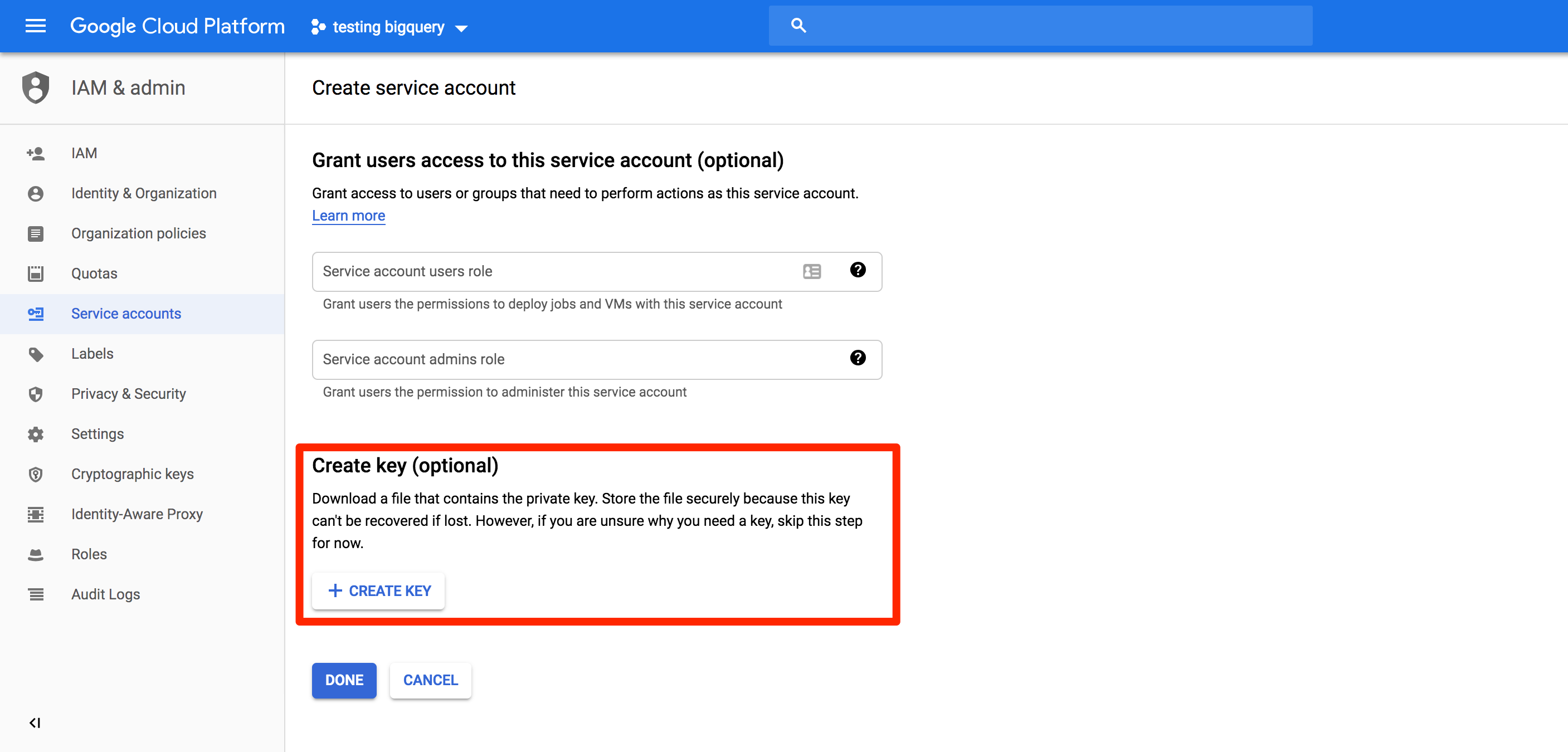Navigate to Audit Logs
Viewport: 1568px width, 752px height.
(x=105, y=594)
